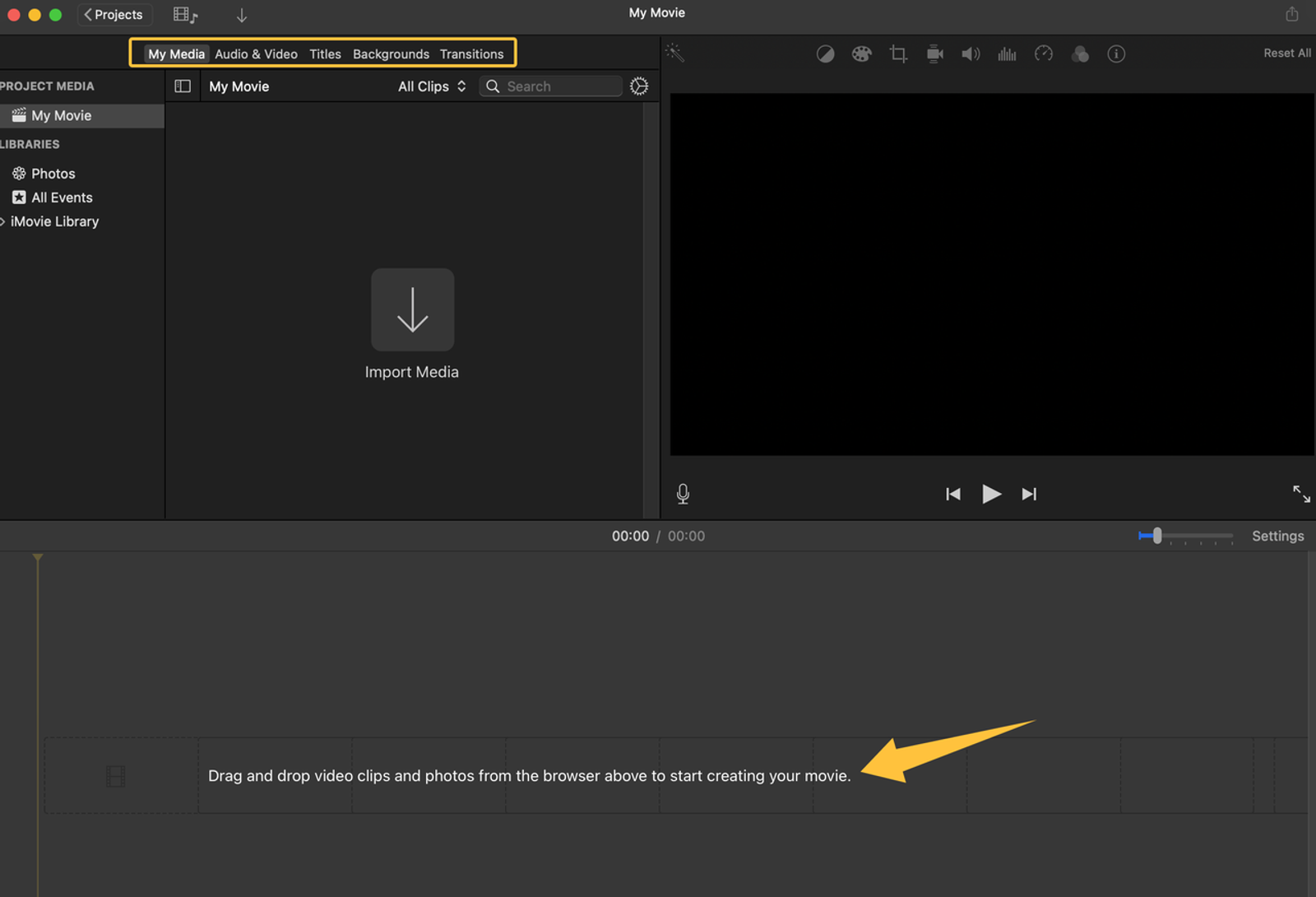Open the Transitions tab
Screen dimensions: 1316x897
(471, 54)
